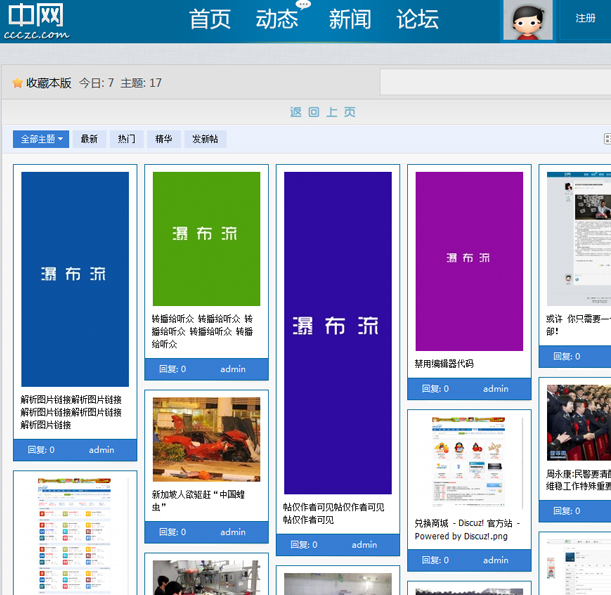Click admin under 新加坡人欲驱赶 post

[233, 532]
